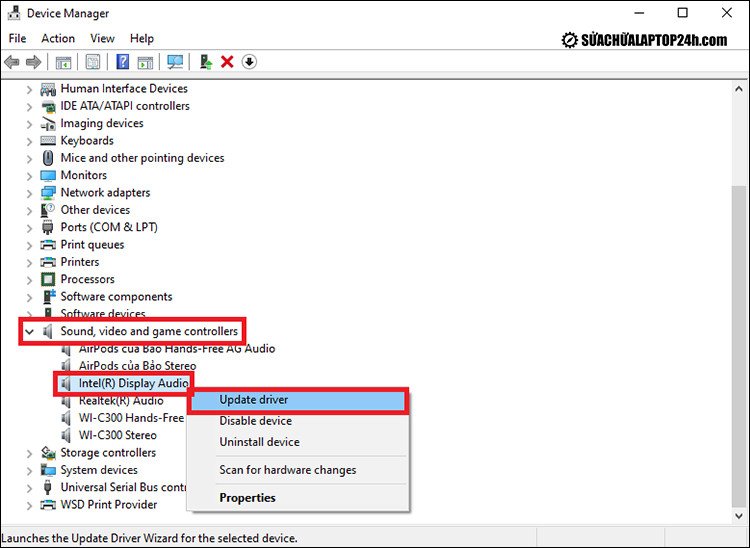Click the Software components puzzle icon
The image size is (750, 548).
point(49,296)
